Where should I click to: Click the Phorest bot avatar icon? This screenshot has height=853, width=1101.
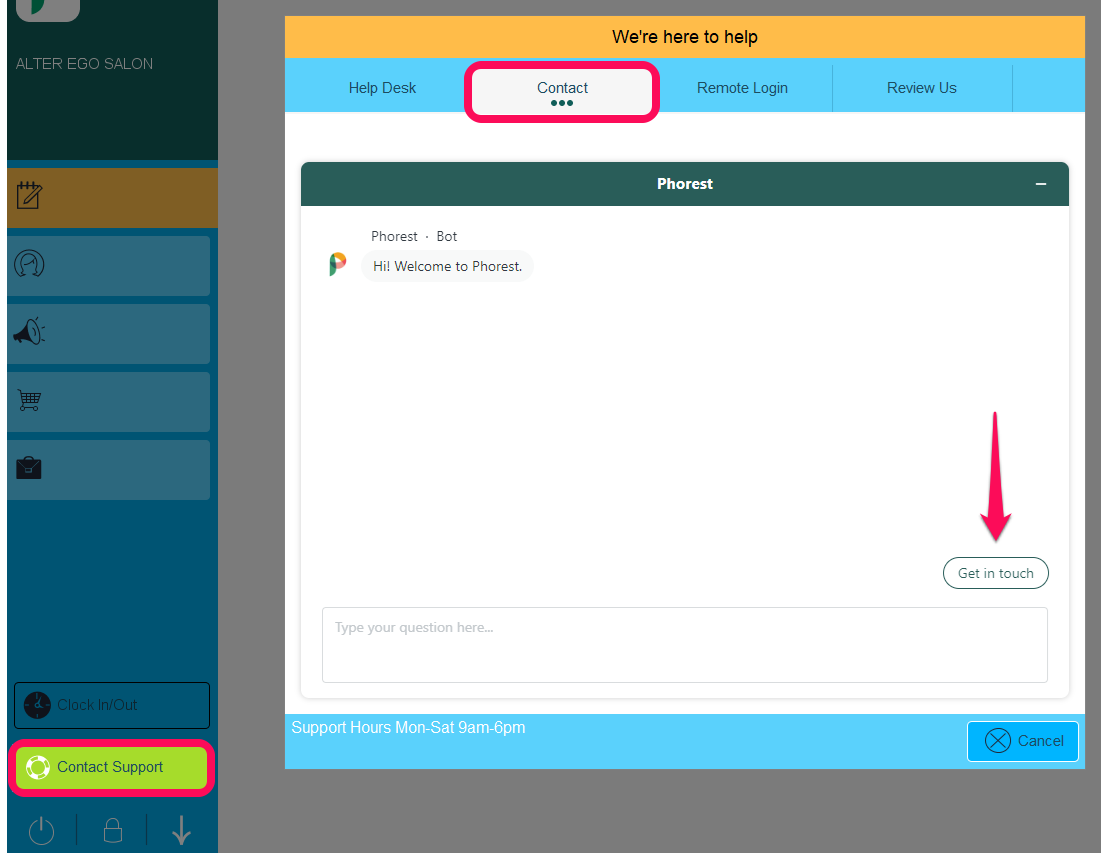click(x=338, y=264)
